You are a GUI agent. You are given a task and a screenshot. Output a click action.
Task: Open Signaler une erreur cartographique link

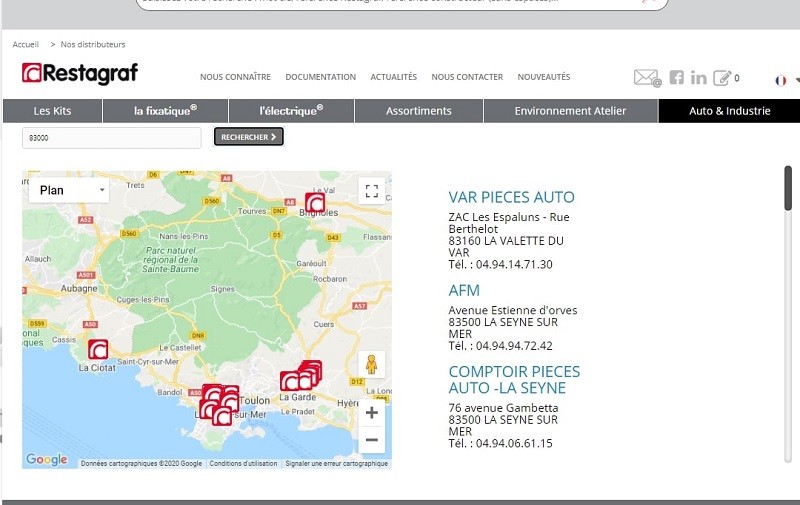click(x=337, y=463)
